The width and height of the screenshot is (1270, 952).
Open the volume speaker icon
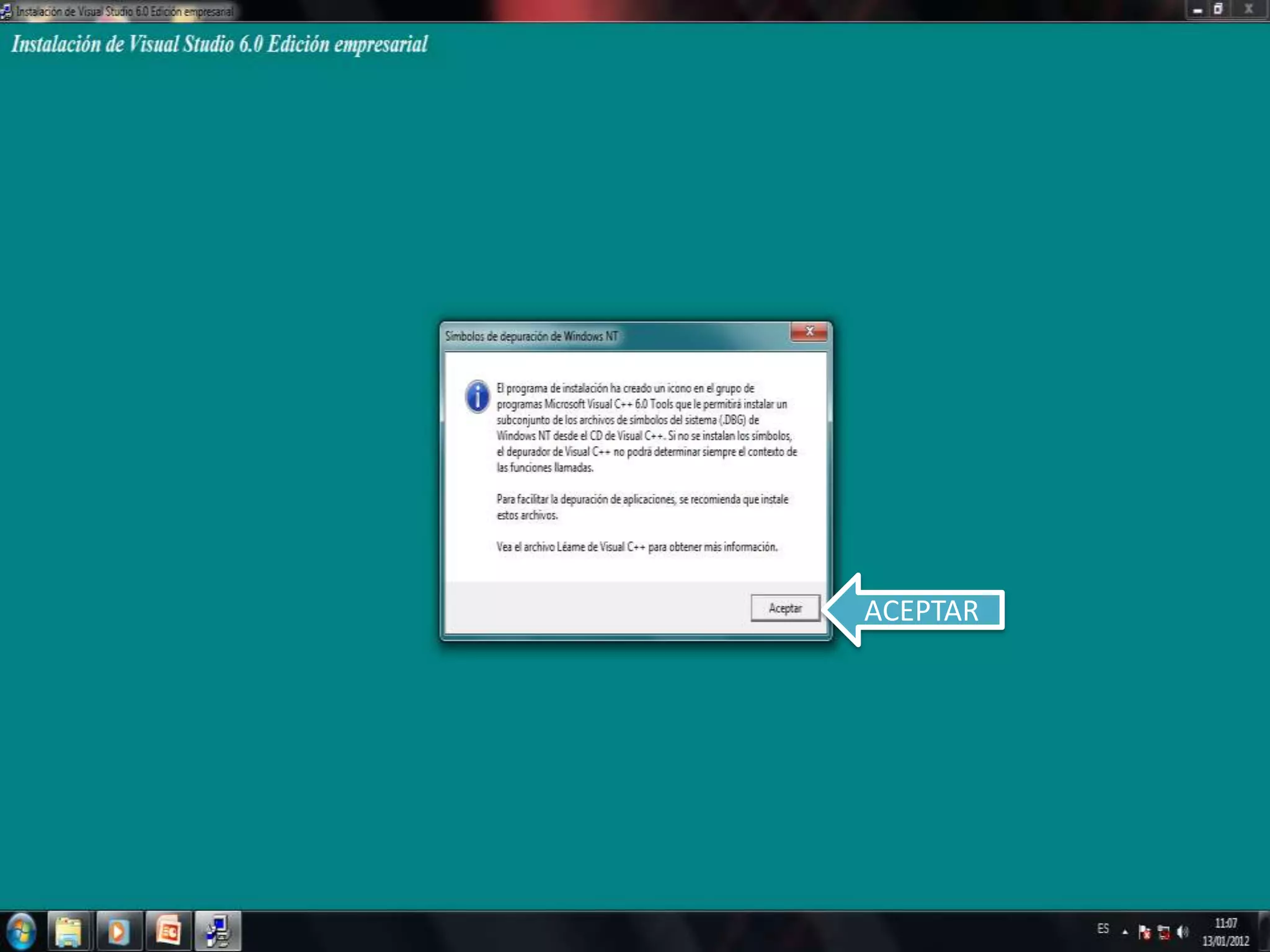1183,931
